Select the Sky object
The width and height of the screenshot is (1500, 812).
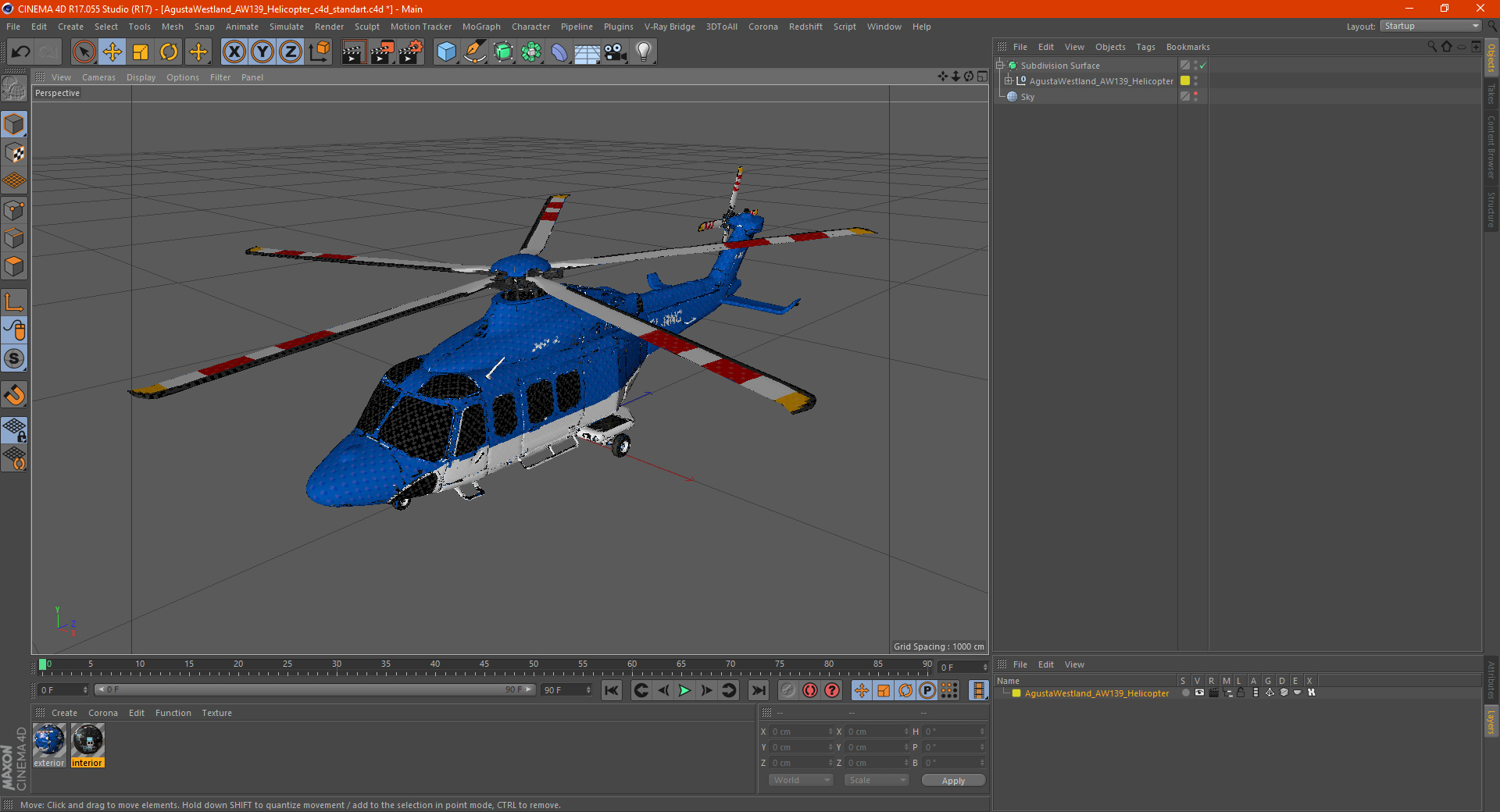[x=1027, y=97]
